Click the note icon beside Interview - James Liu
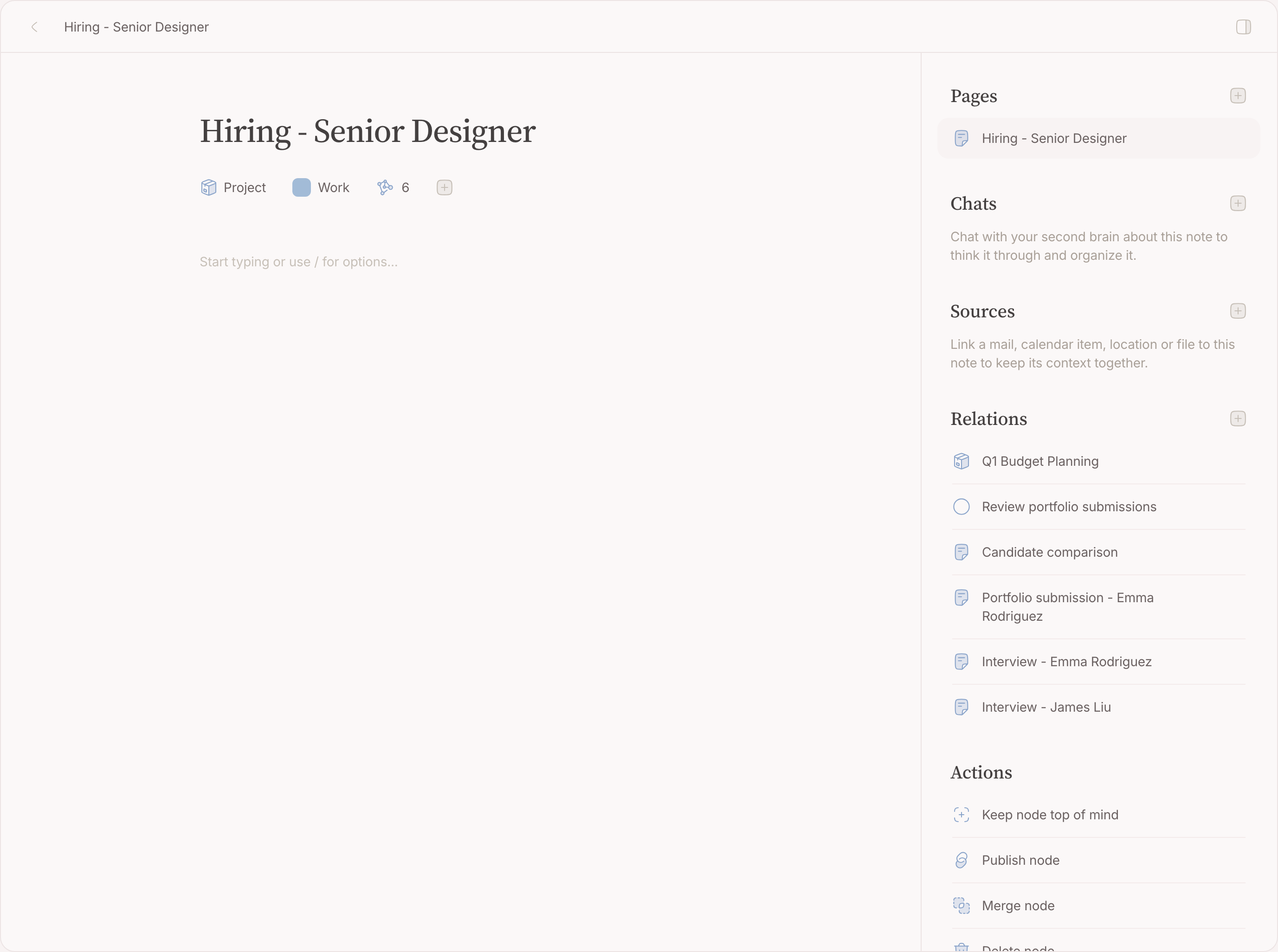The width and height of the screenshot is (1278, 952). click(x=962, y=707)
